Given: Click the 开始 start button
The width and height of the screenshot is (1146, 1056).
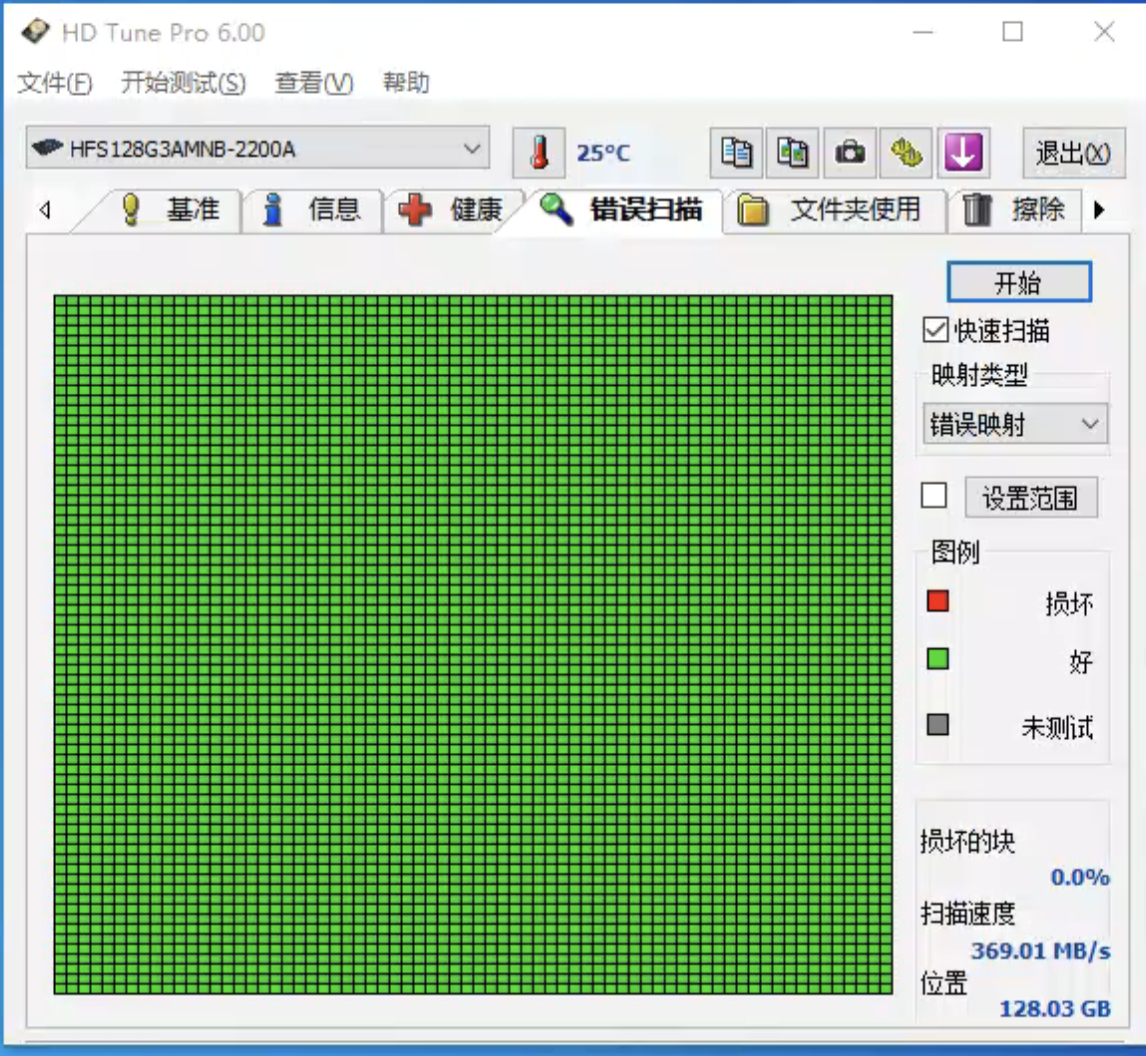Looking at the screenshot, I should tap(1019, 282).
